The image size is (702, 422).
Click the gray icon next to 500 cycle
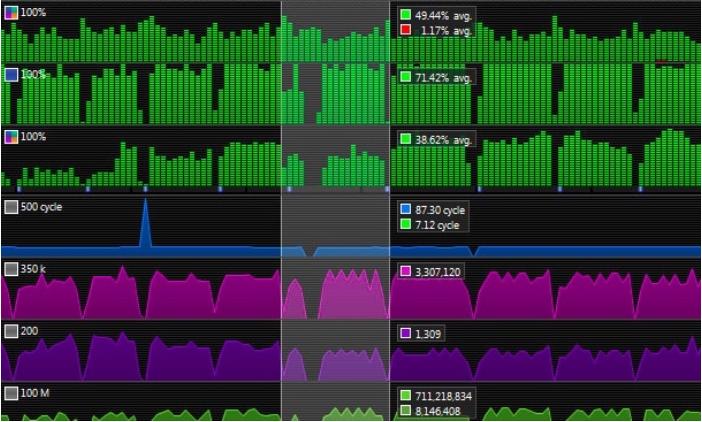click(x=11, y=207)
